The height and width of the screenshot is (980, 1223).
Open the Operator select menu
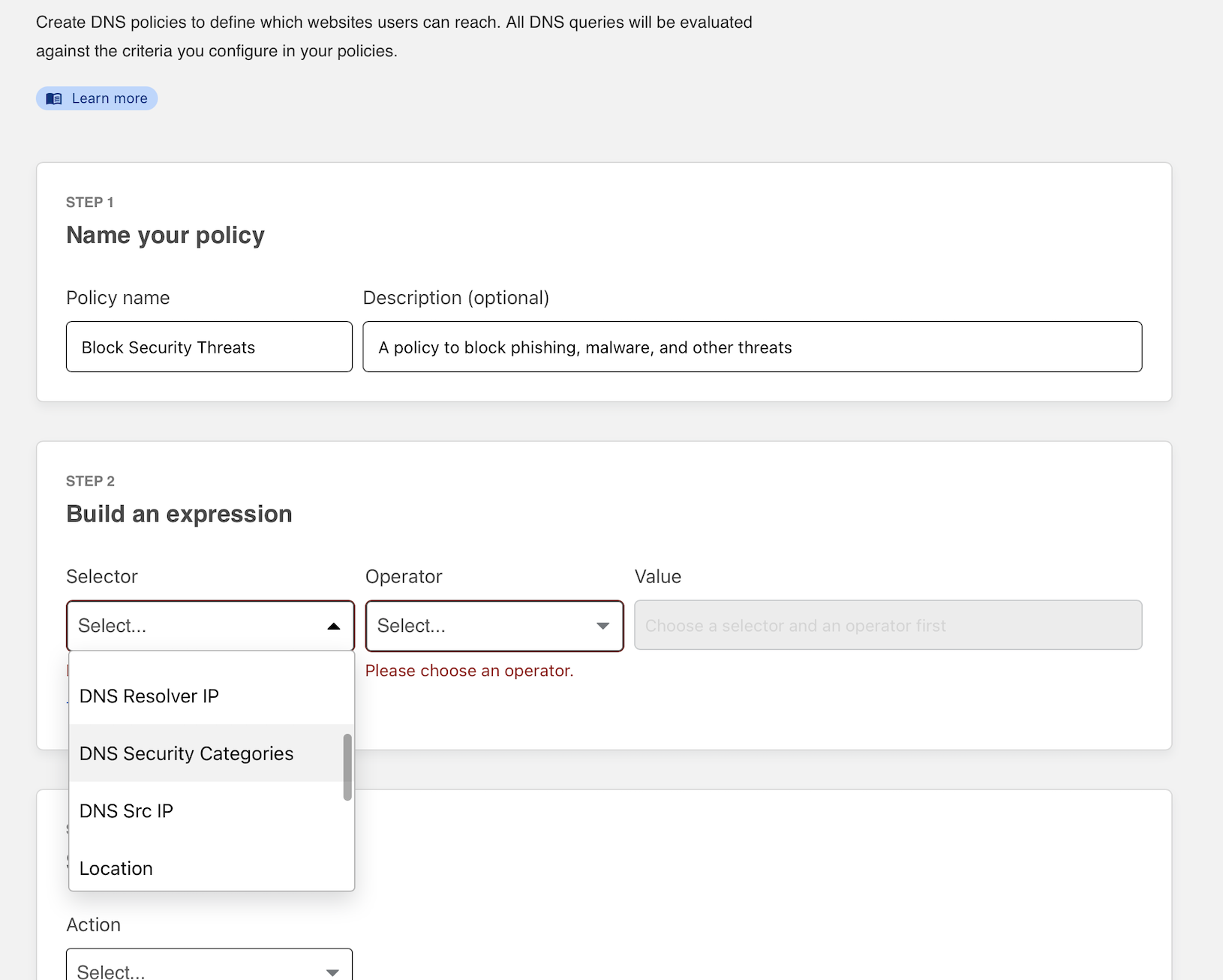[x=493, y=626]
